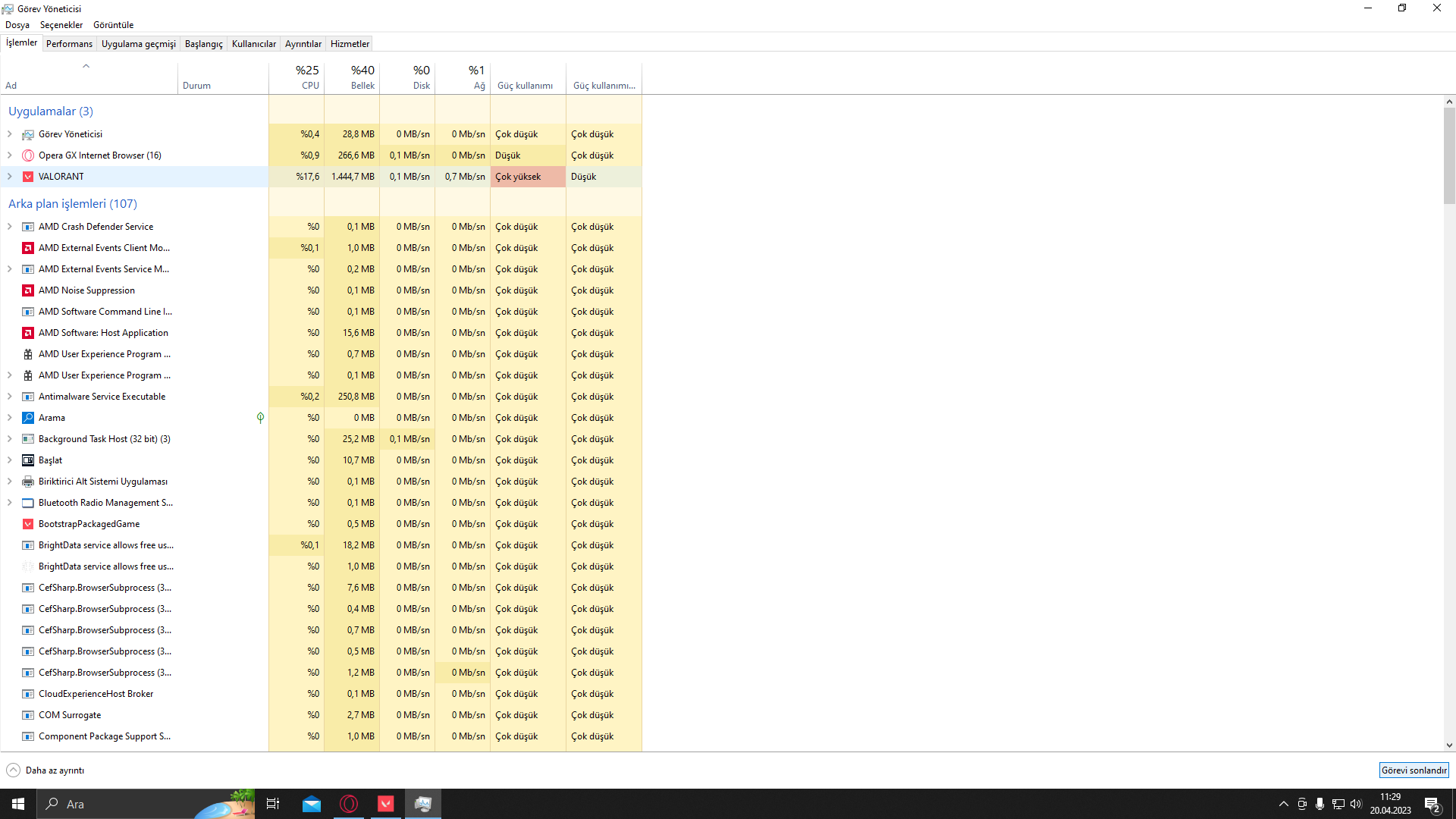Screen dimensions: 1456x819
Task: Open the Dosya menu
Action: (17, 25)
